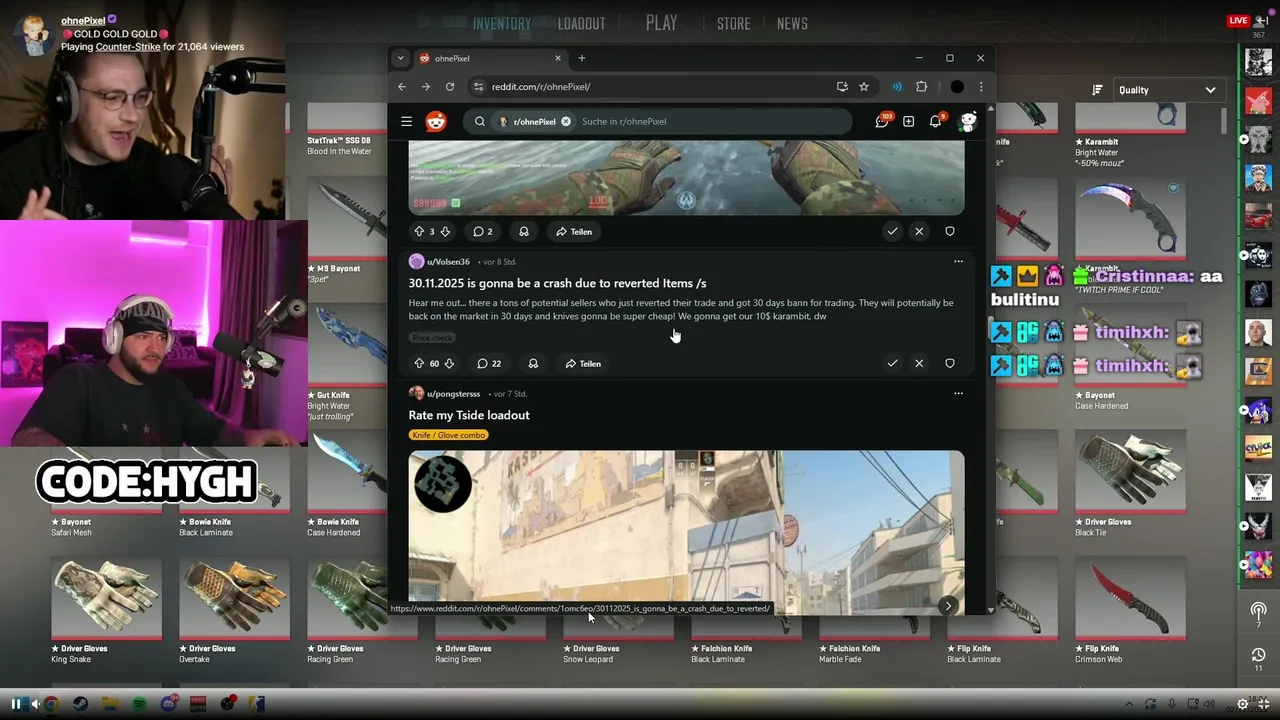Approve the top post with checkmark
1280x720 pixels.
pyautogui.click(x=892, y=231)
